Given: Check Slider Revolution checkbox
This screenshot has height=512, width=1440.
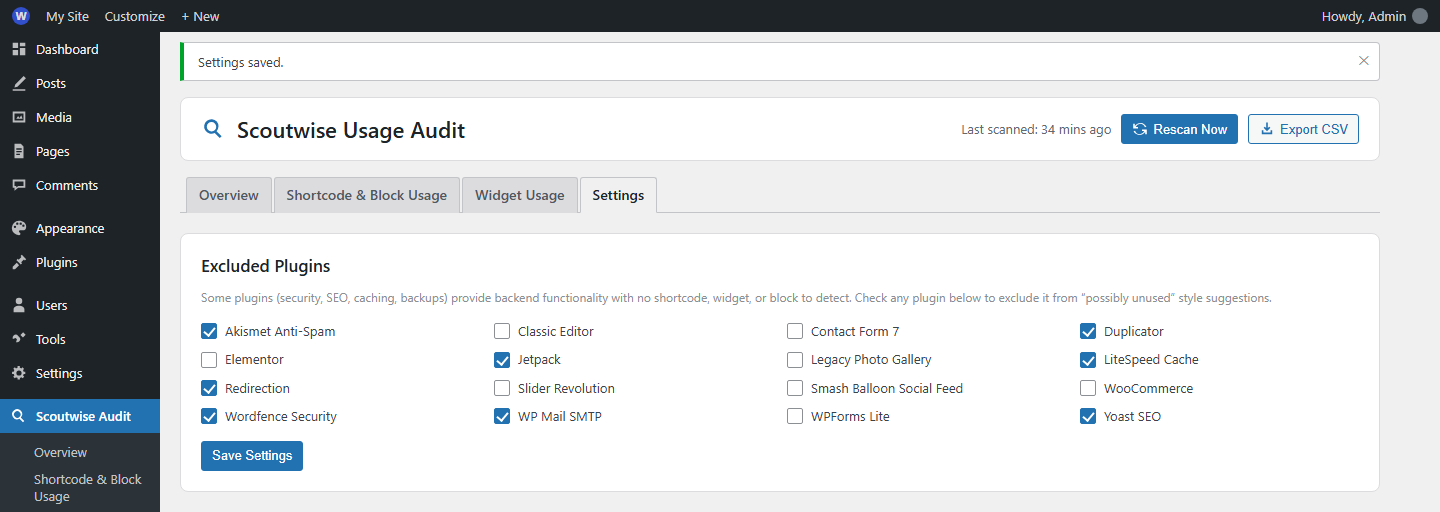Looking at the screenshot, I should [502, 388].
